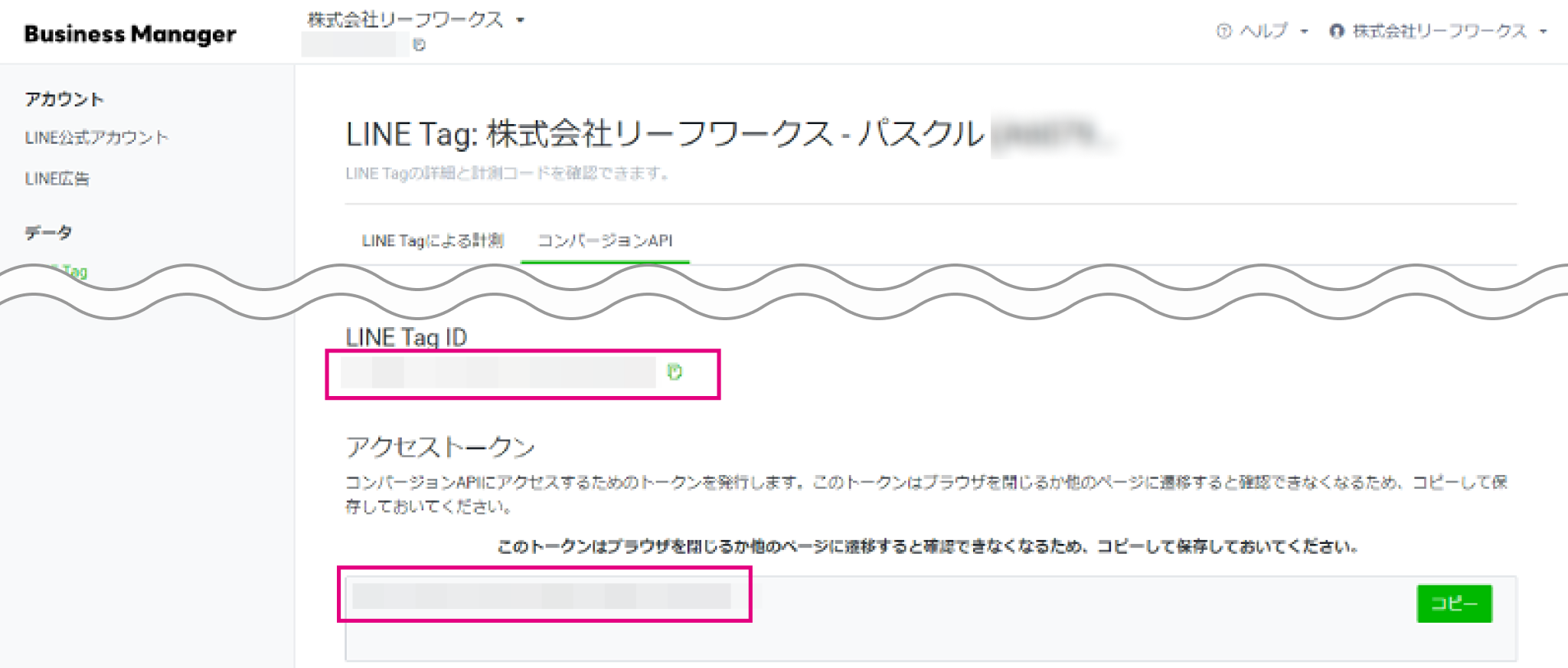
Task: Click the help question mark icon
Action: [1223, 31]
